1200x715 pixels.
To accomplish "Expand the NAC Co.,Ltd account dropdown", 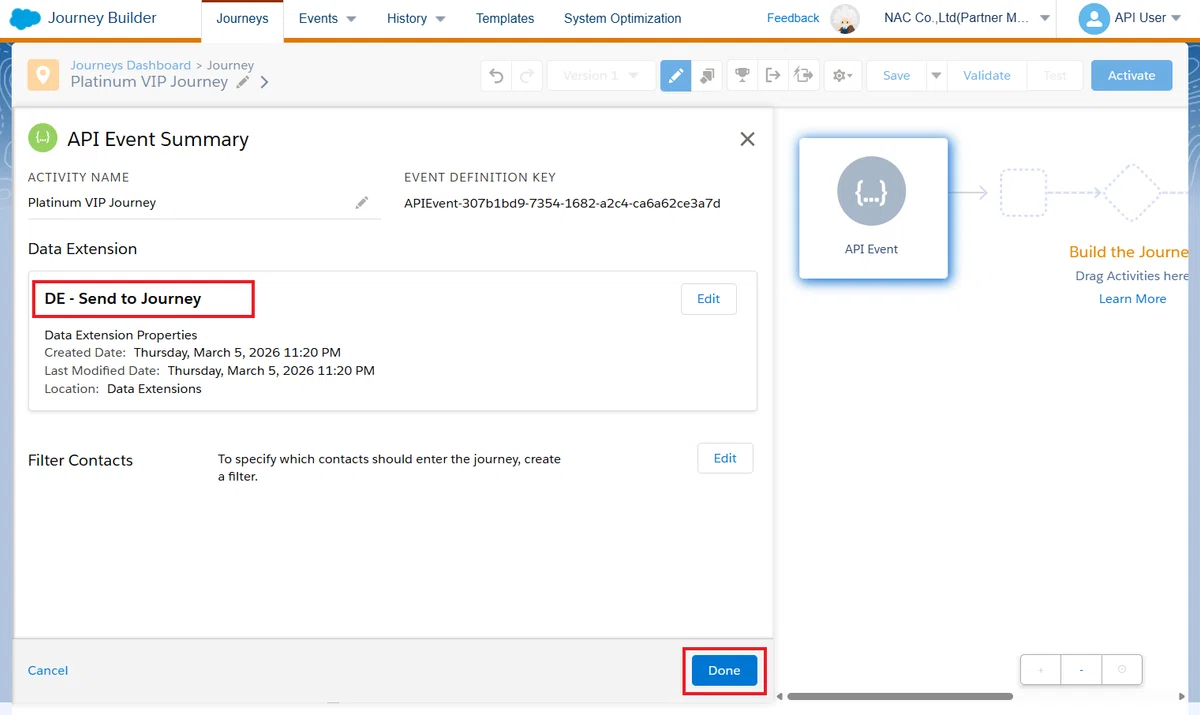I will tap(1044, 18).
